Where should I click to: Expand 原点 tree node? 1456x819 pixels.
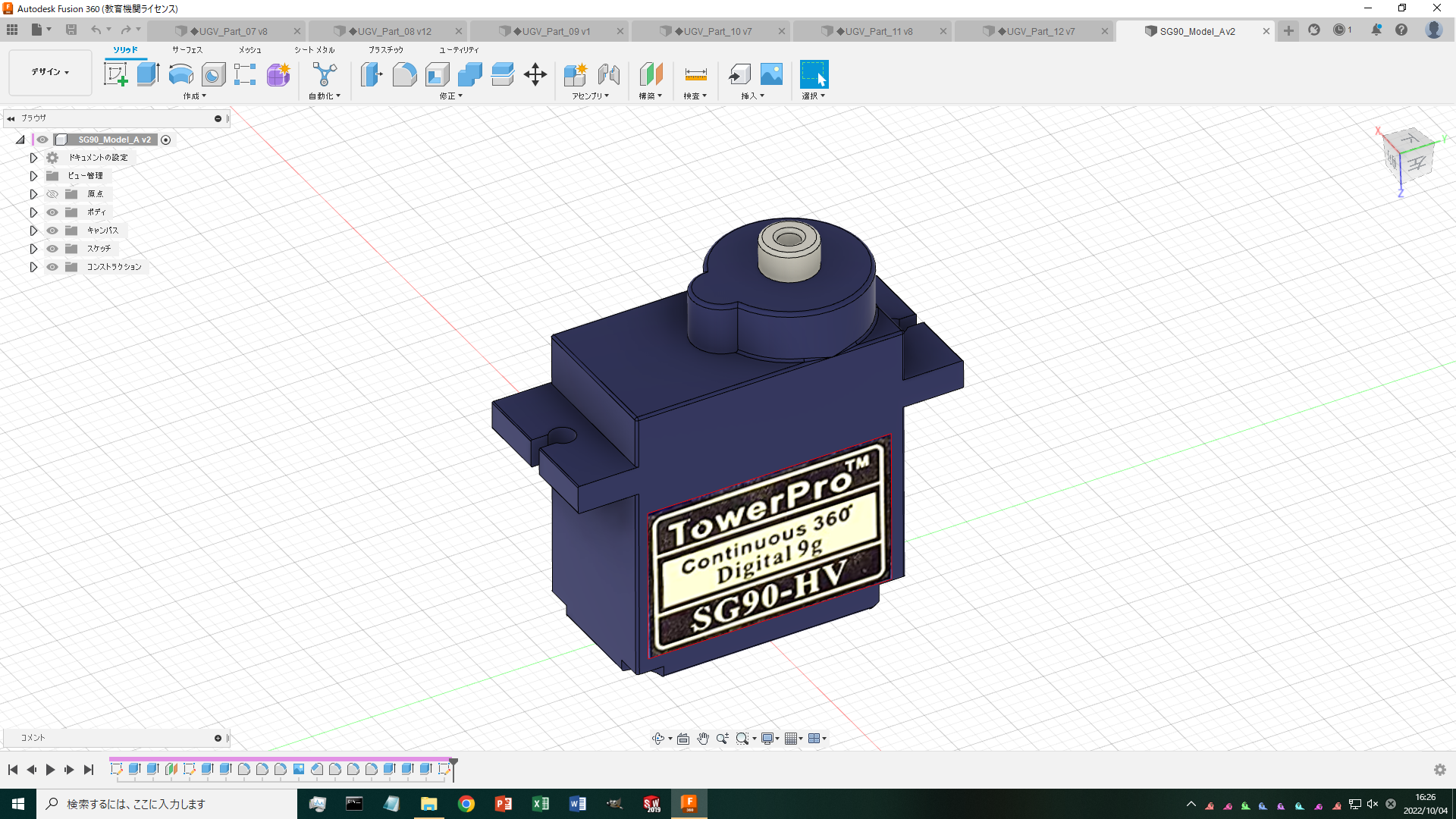coord(33,194)
